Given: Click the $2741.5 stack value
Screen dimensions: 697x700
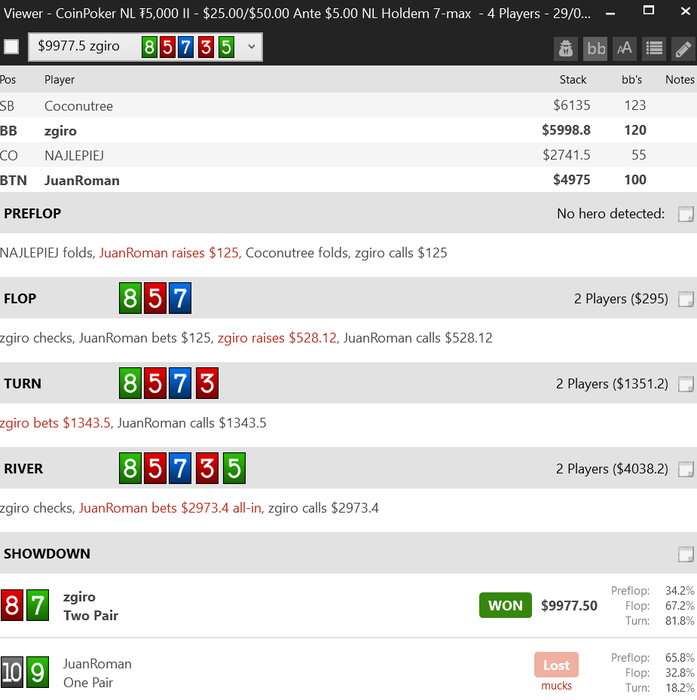Looking at the screenshot, I should 566,155.
